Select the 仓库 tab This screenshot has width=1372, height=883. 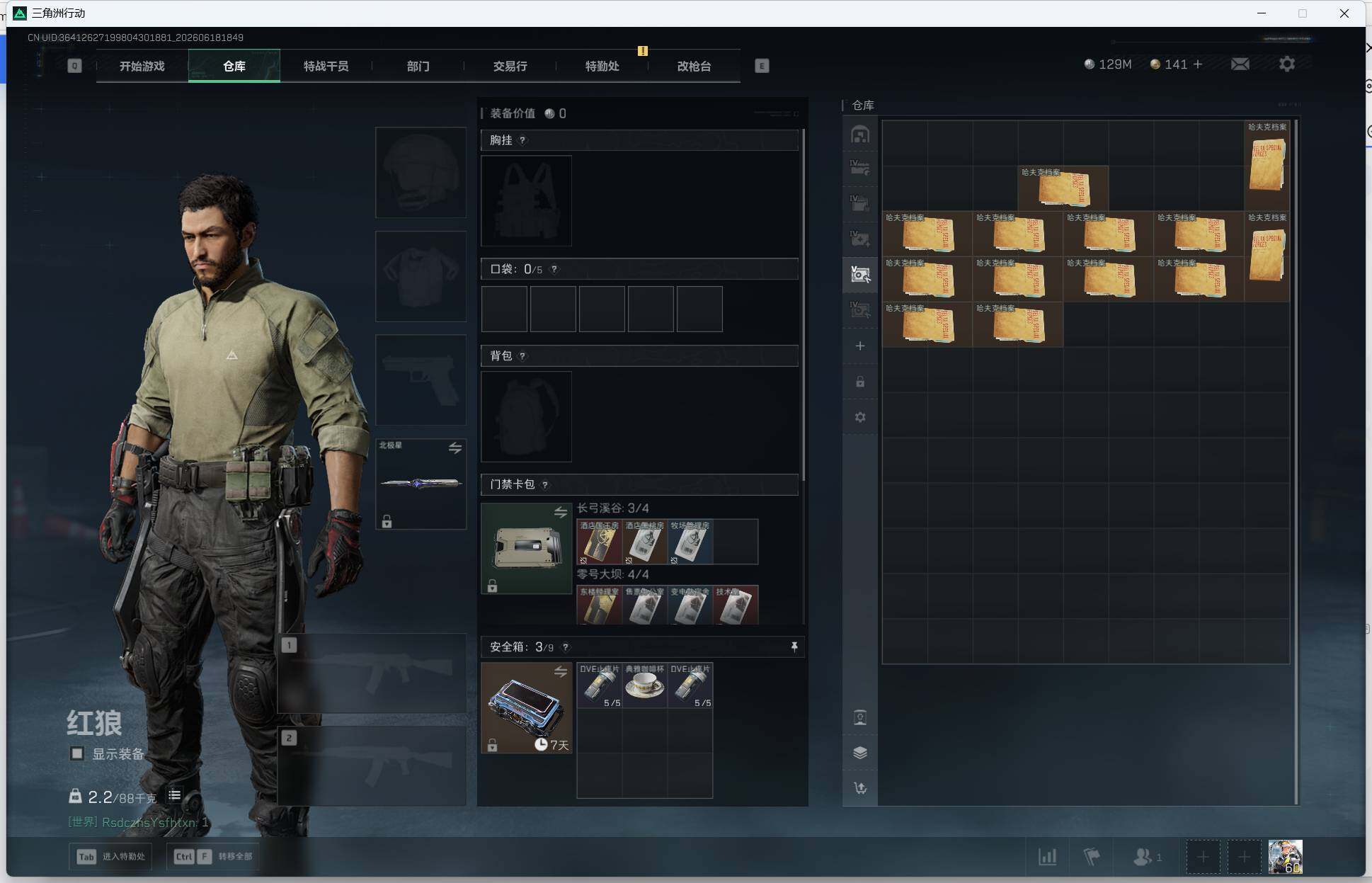(x=234, y=66)
